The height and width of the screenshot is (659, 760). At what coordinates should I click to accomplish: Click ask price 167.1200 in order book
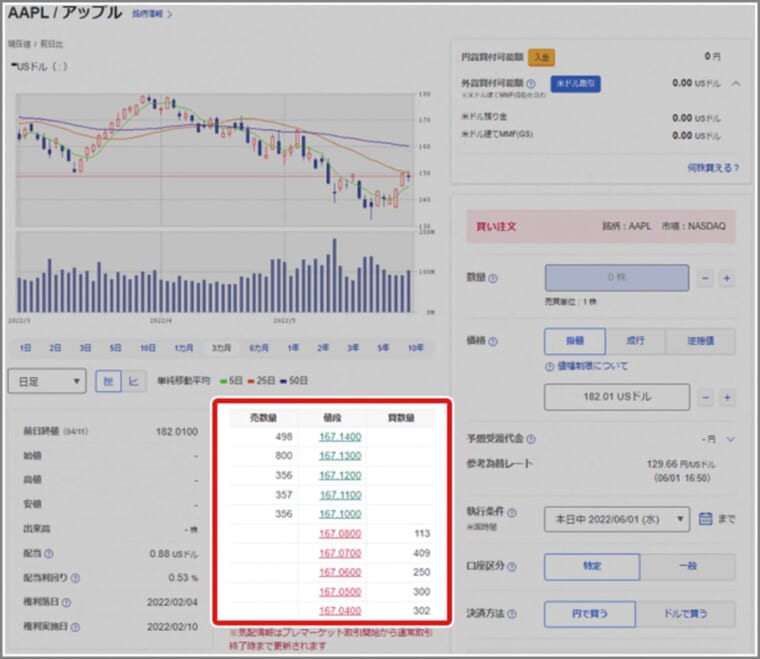(x=340, y=476)
